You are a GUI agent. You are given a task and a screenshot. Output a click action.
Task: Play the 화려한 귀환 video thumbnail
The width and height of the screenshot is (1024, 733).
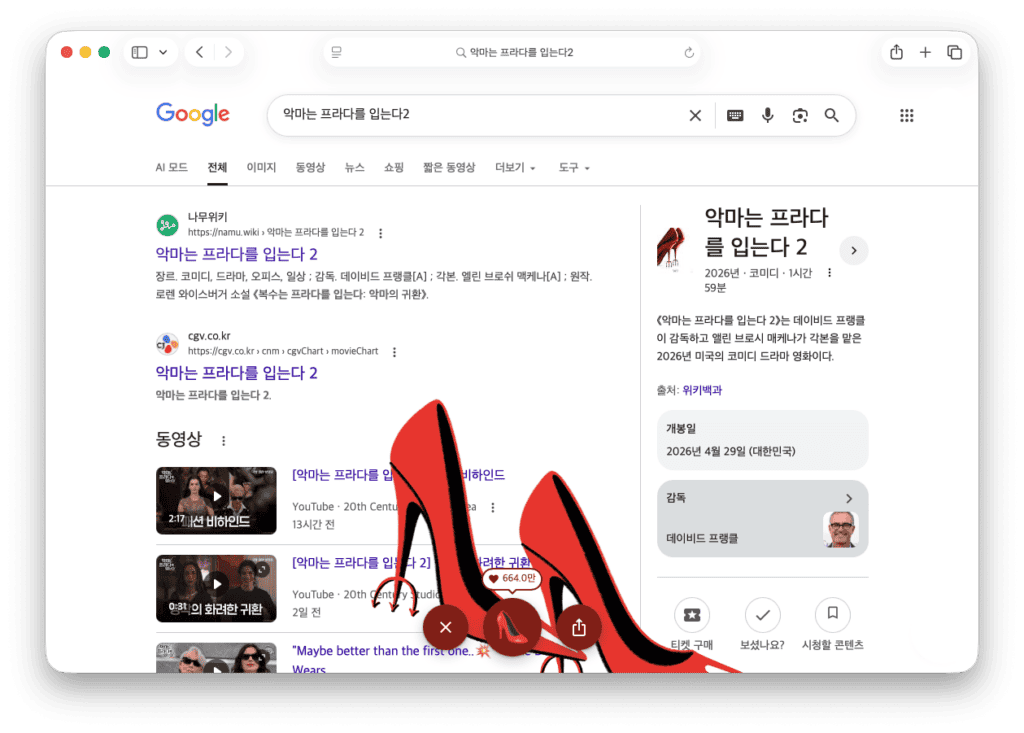(216, 589)
